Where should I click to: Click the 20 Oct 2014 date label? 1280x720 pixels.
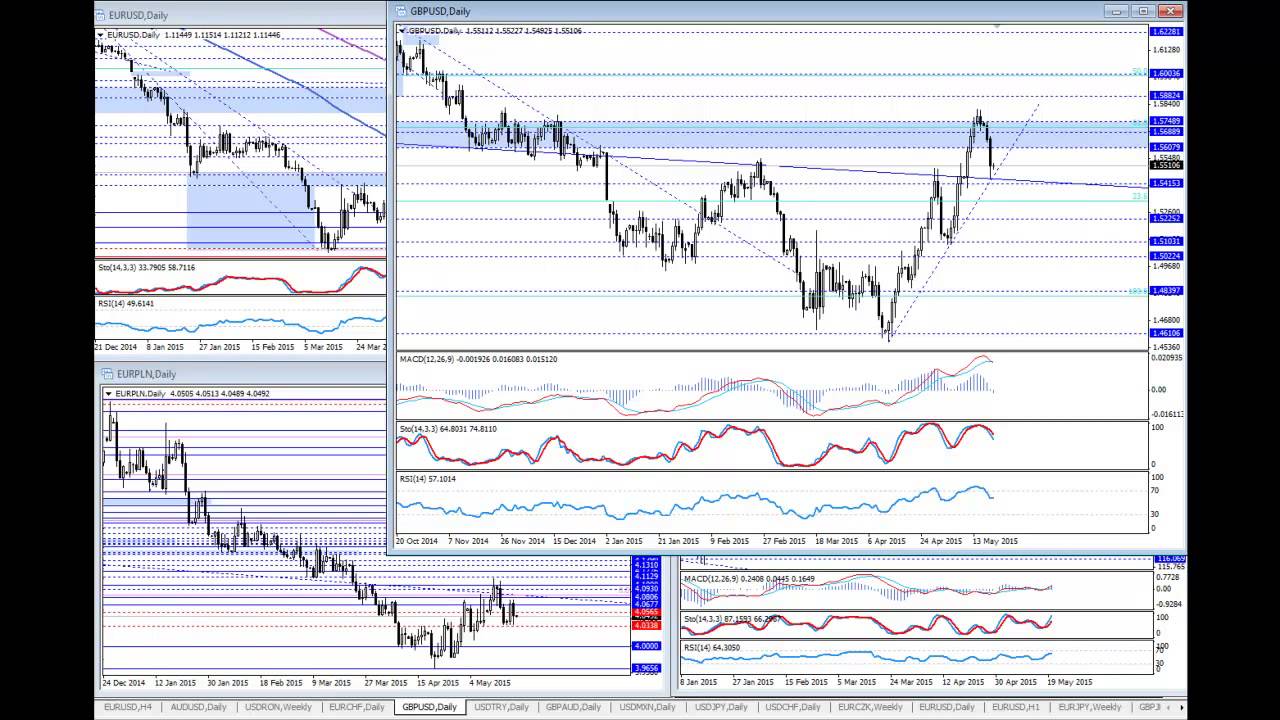tap(417, 541)
